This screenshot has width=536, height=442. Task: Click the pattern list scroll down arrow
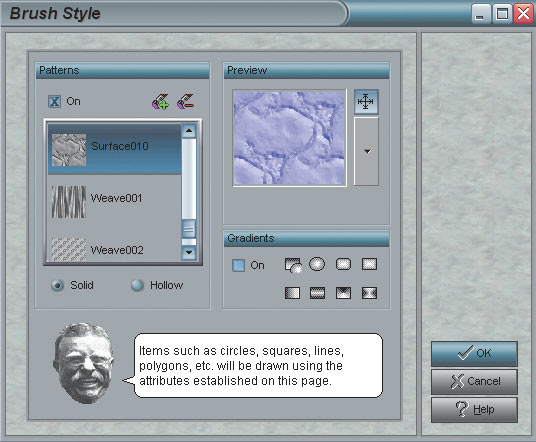coord(189,253)
